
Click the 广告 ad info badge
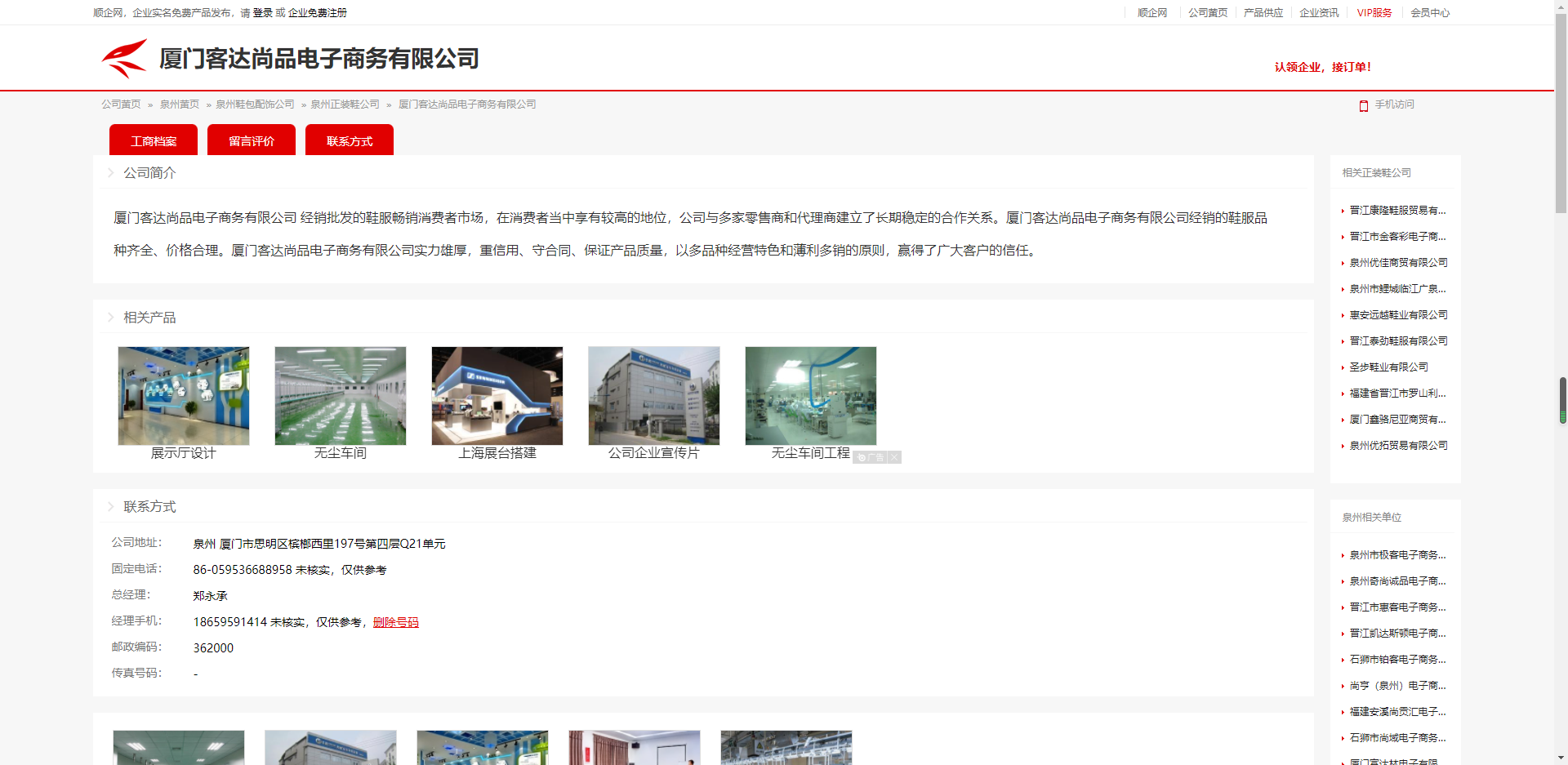pyautogui.click(x=871, y=457)
